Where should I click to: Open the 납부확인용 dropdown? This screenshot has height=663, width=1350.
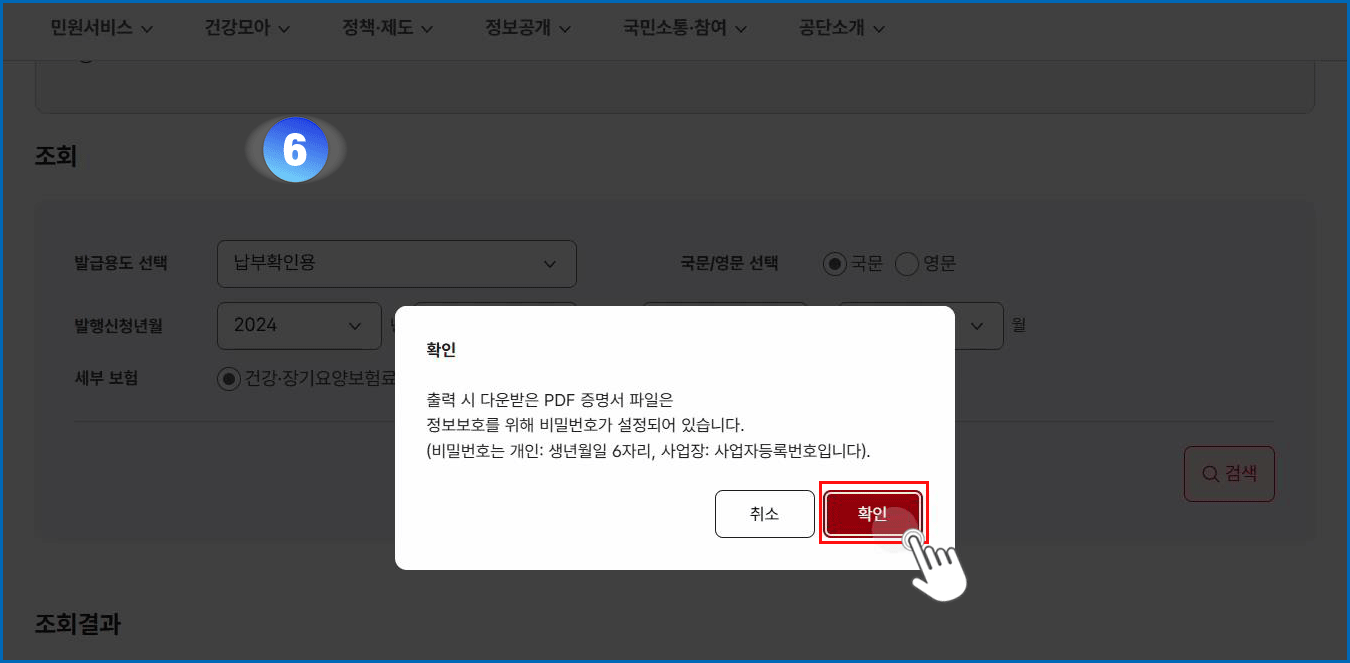(397, 264)
